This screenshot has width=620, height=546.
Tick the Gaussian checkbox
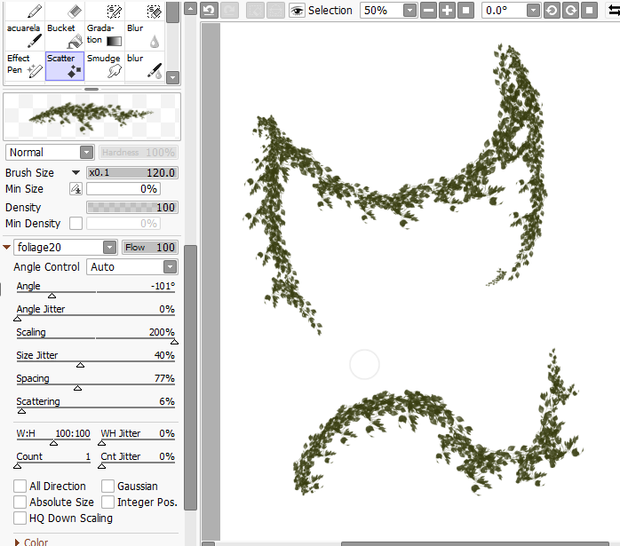click(x=108, y=486)
